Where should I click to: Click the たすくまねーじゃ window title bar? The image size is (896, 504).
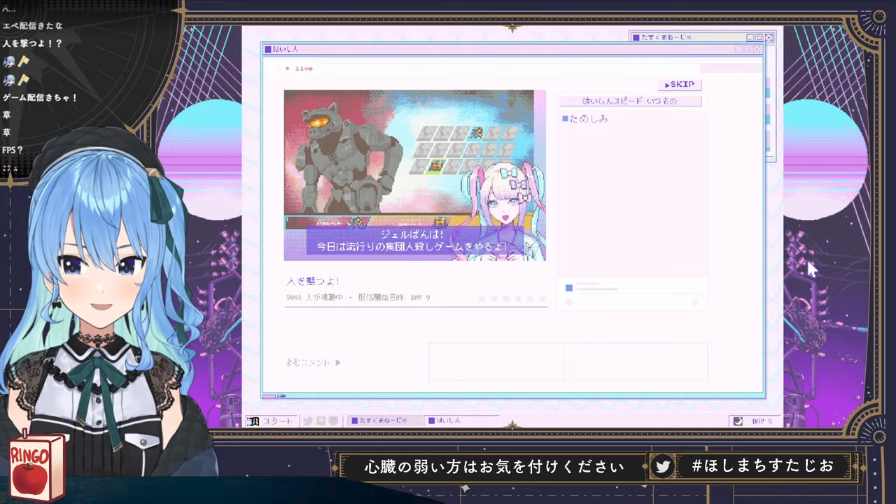click(x=702, y=37)
